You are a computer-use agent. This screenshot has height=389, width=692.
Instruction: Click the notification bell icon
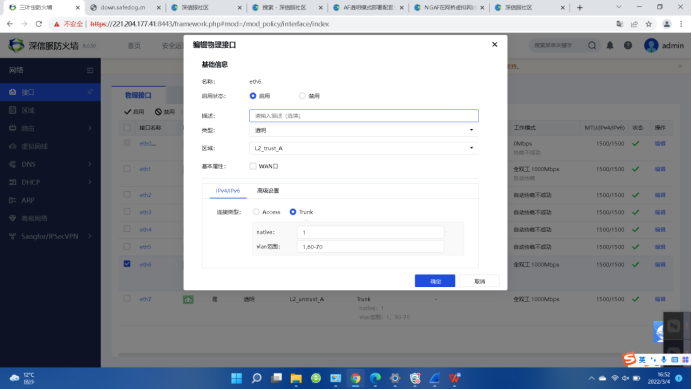[610, 45]
